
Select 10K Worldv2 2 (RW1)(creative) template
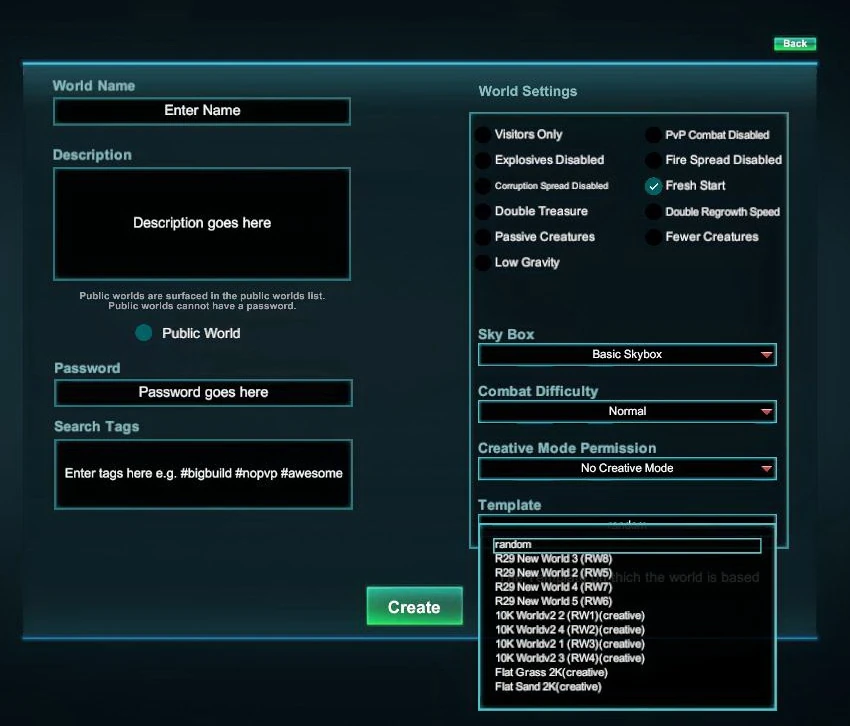point(570,615)
